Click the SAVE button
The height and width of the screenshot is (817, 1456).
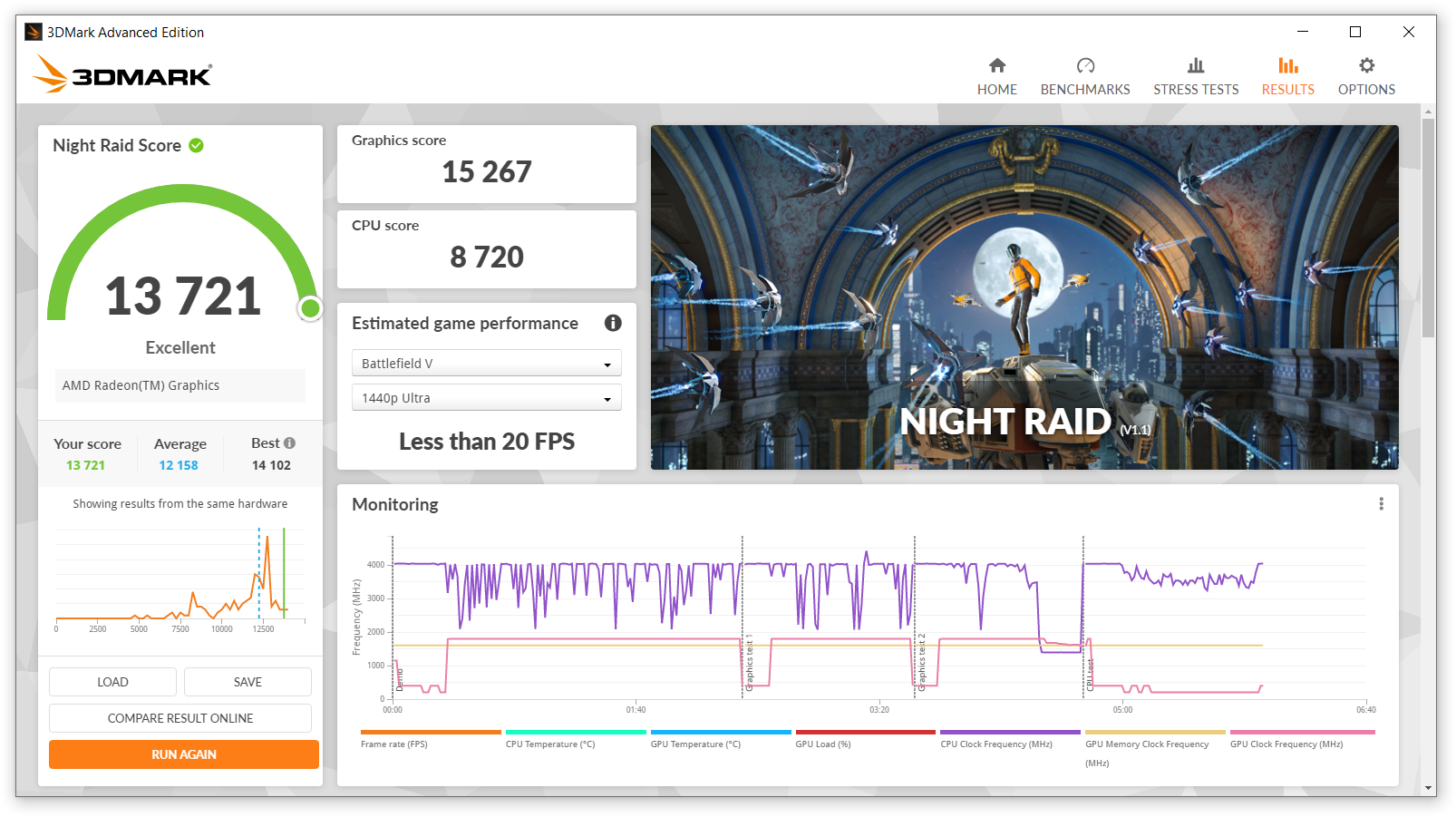coord(248,682)
